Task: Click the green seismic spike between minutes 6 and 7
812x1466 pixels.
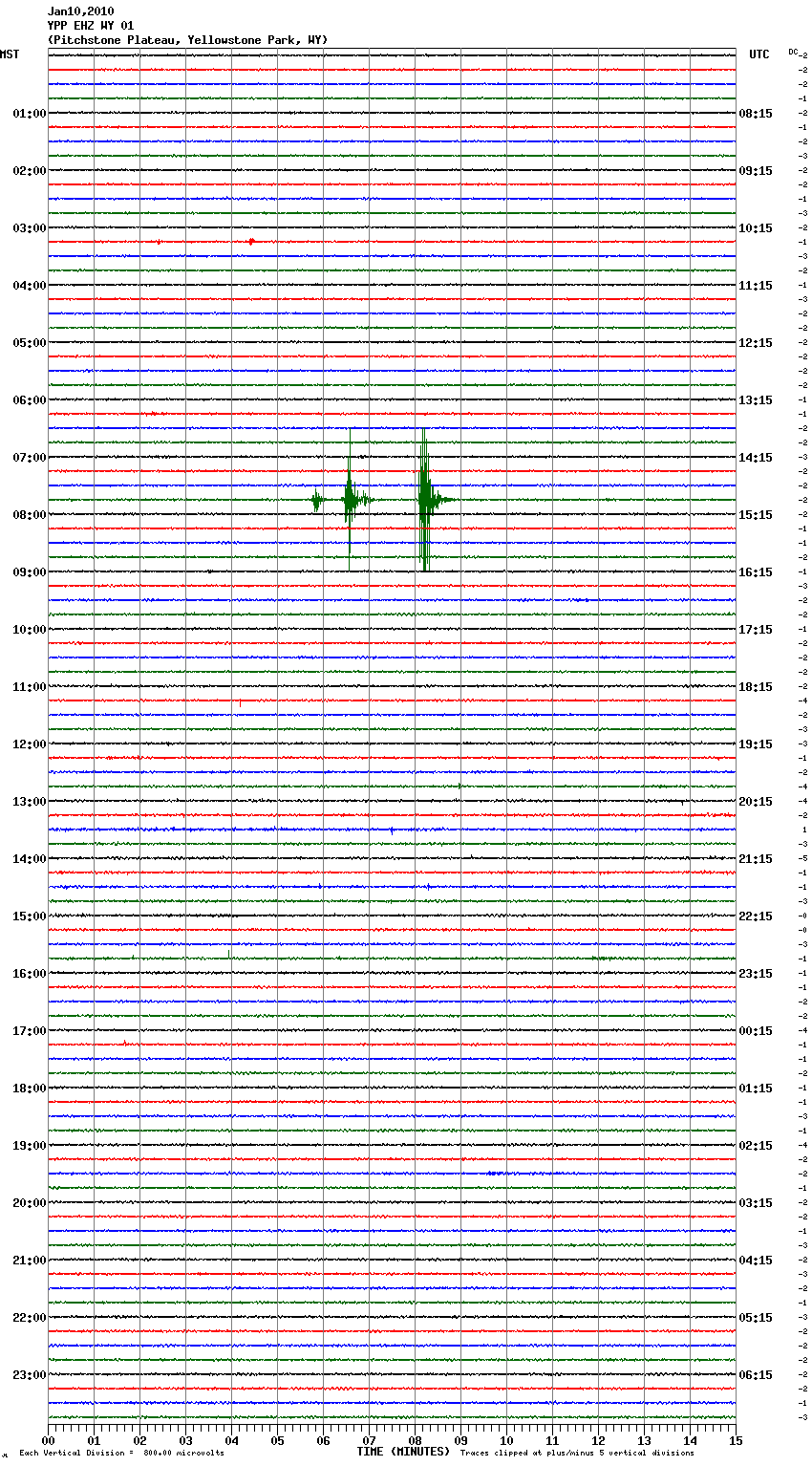Action: 350,499
